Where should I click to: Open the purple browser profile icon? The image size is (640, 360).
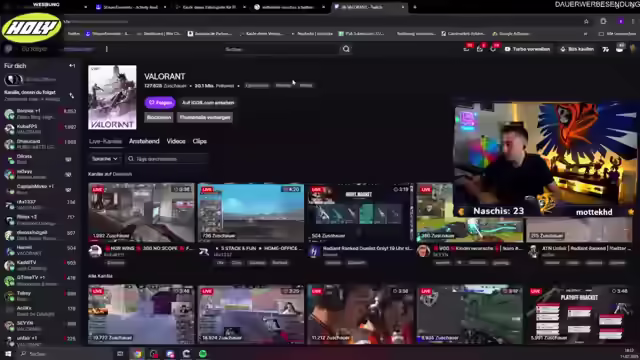[x=620, y=21]
